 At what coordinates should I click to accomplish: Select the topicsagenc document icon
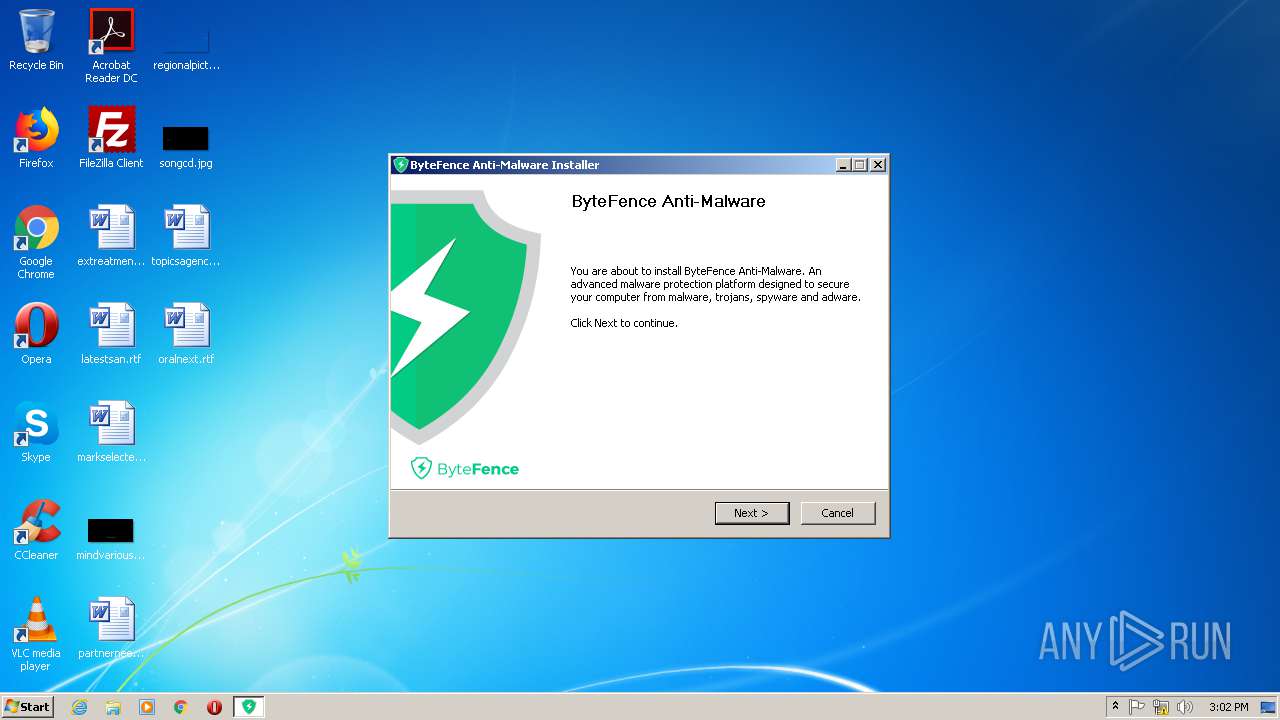coord(186,236)
